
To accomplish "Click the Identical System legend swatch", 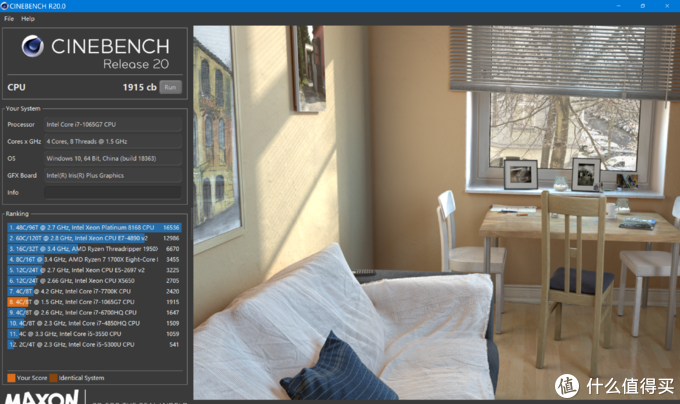I will click(x=53, y=378).
